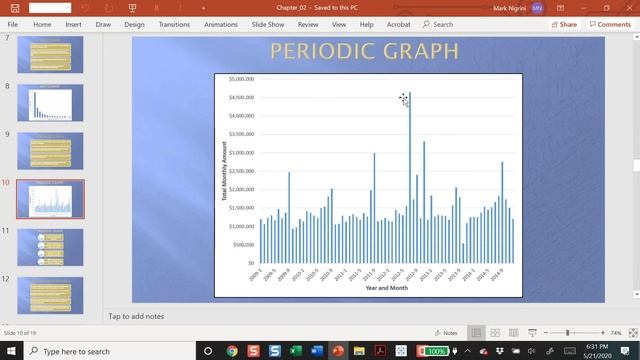Show hidden system tray icons chevron

click(468, 351)
